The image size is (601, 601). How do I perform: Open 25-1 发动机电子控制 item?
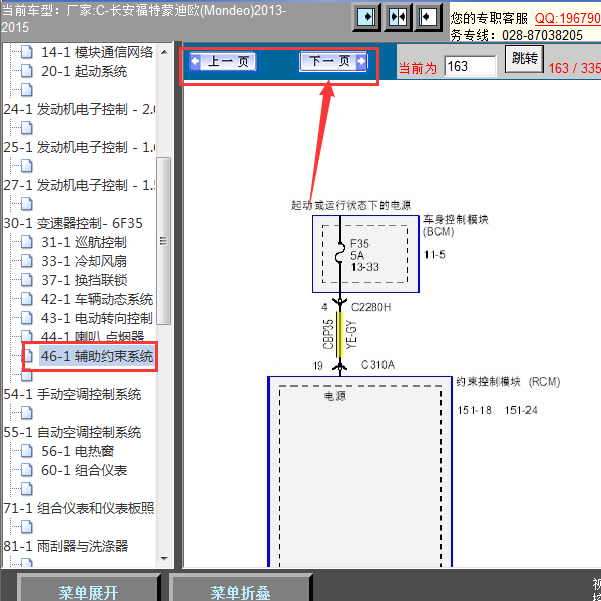pyautogui.click(x=79, y=147)
